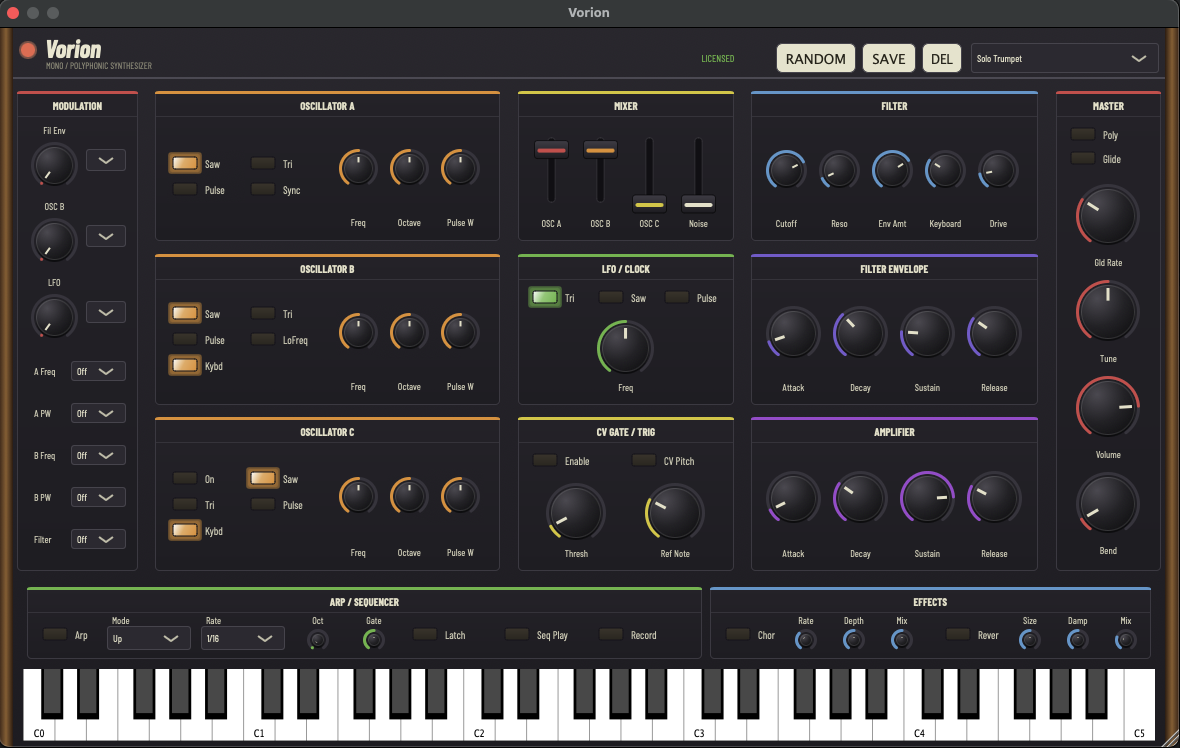Open the A PW Off dropdown
Viewport: 1180px width, 748px height.
click(98, 413)
